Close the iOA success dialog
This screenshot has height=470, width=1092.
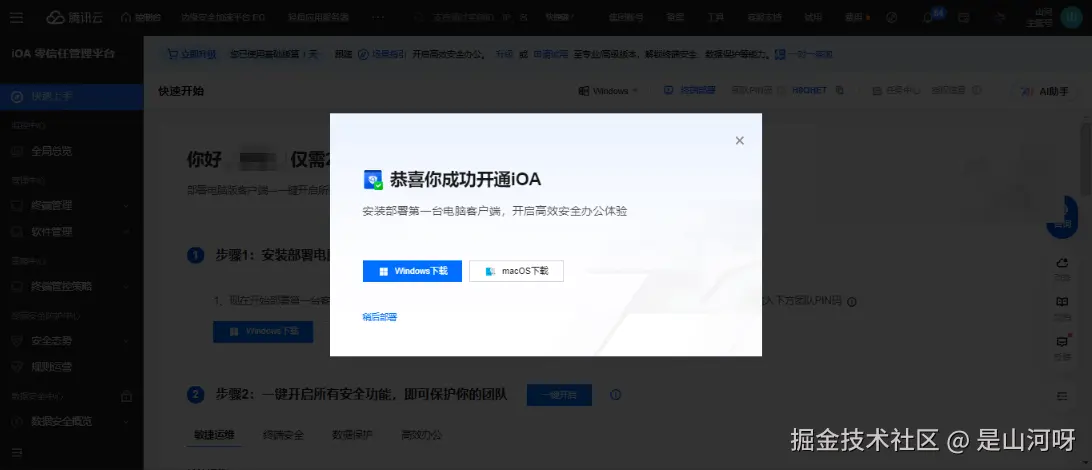(740, 141)
